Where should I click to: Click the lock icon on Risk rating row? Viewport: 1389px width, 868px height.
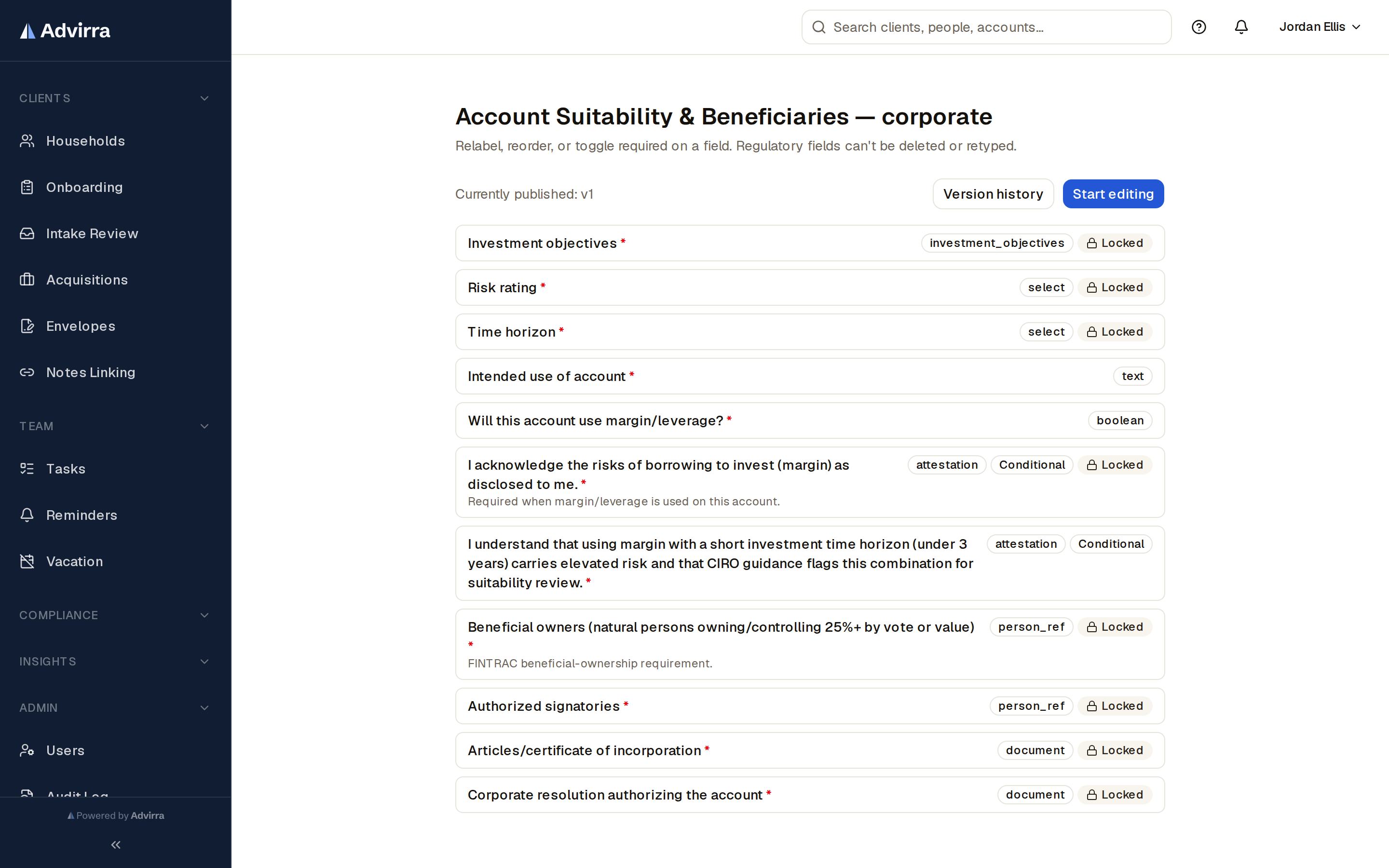click(1092, 287)
